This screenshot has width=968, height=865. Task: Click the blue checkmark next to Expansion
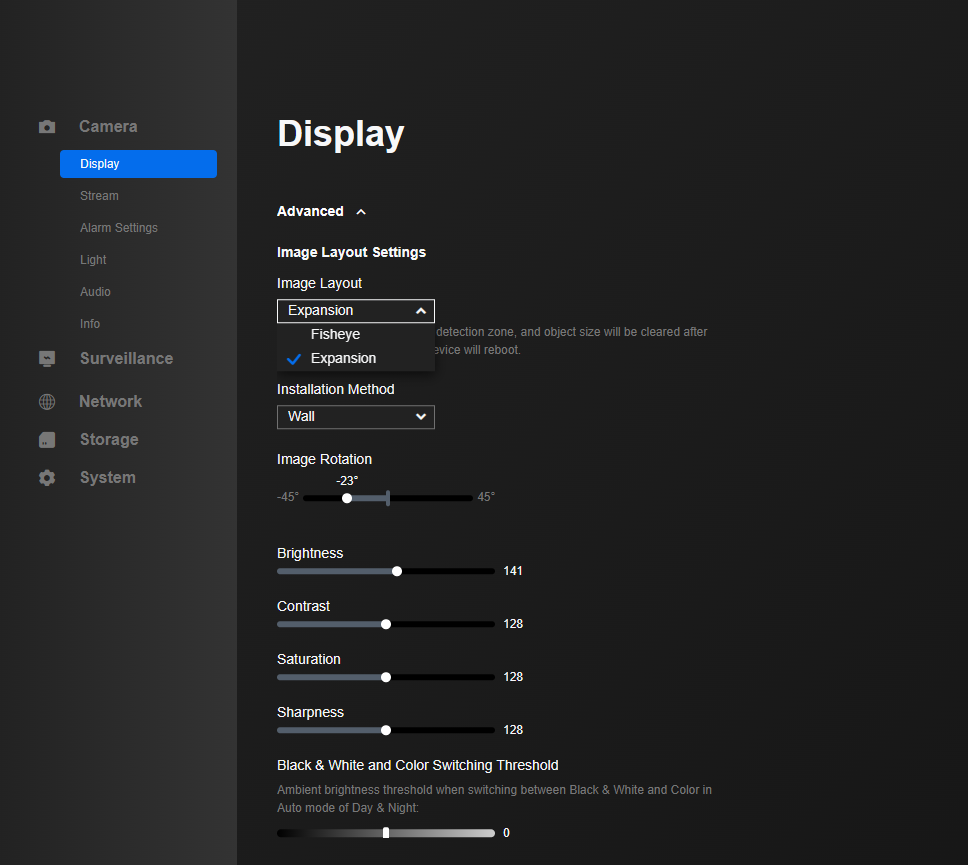pyautogui.click(x=294, y=359)
